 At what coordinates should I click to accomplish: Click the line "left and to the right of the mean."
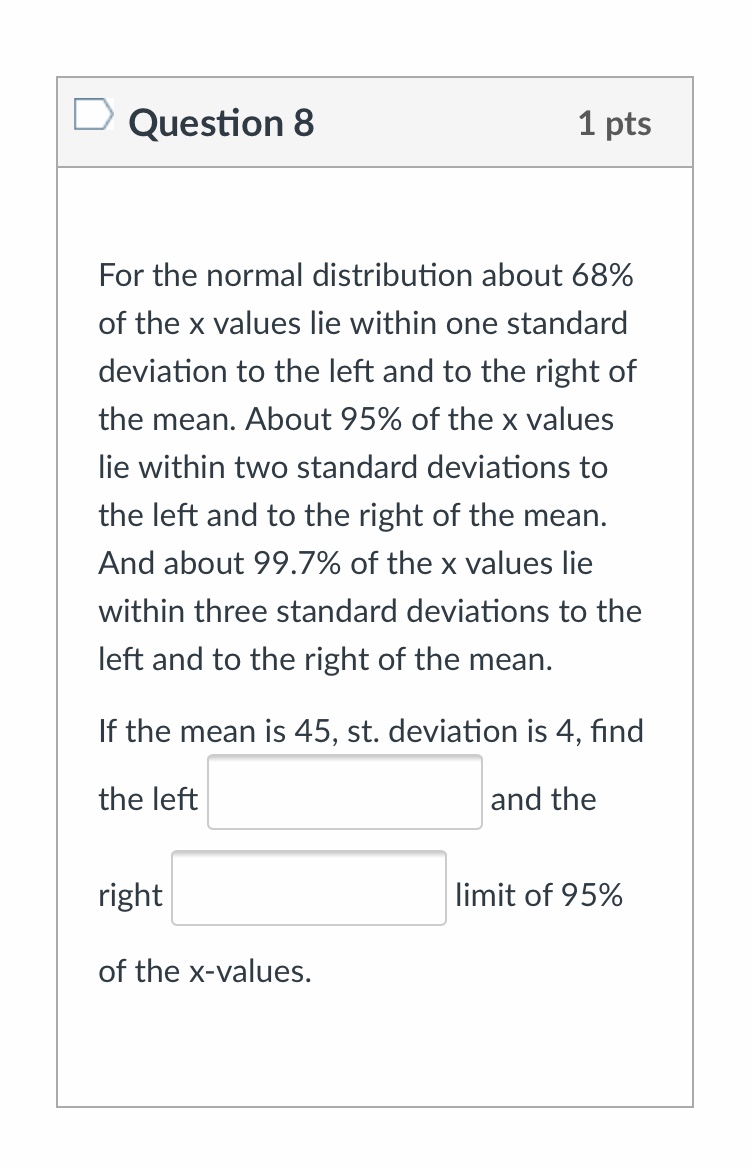point(325,659)
